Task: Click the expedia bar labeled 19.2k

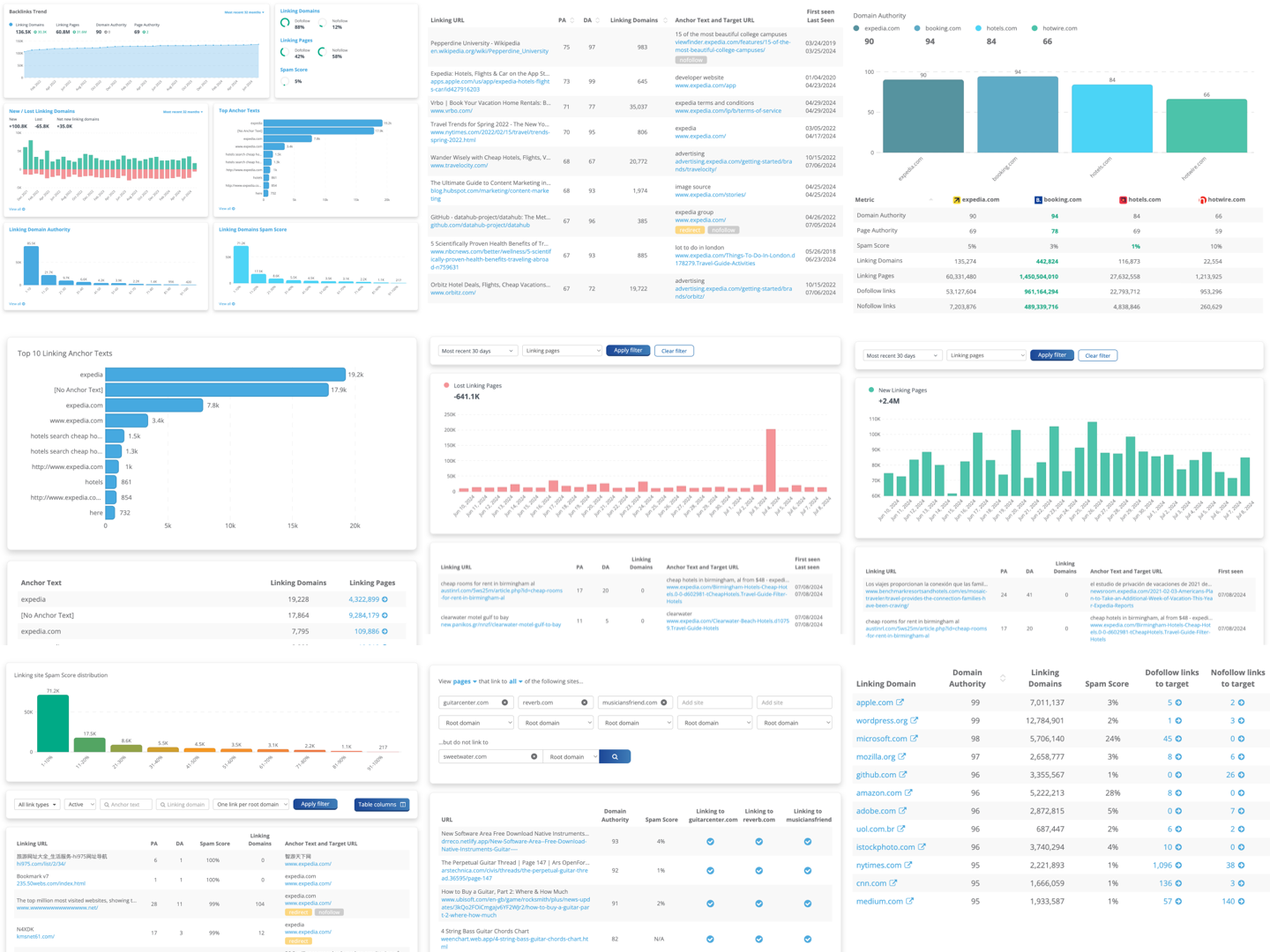Action: pos(226,375)
